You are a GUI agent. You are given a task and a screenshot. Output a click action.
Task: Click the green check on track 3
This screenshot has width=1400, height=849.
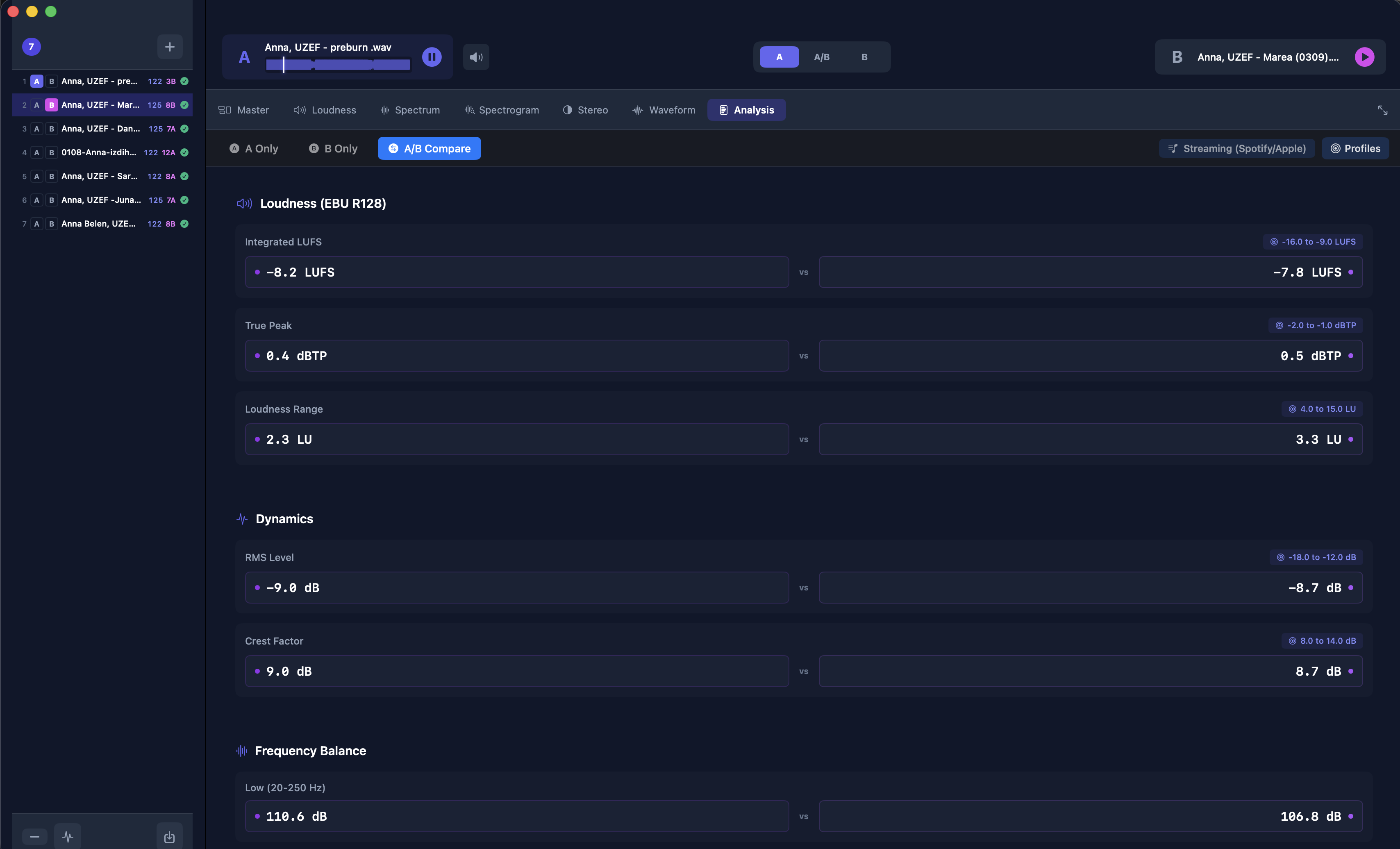pos(185,129)
